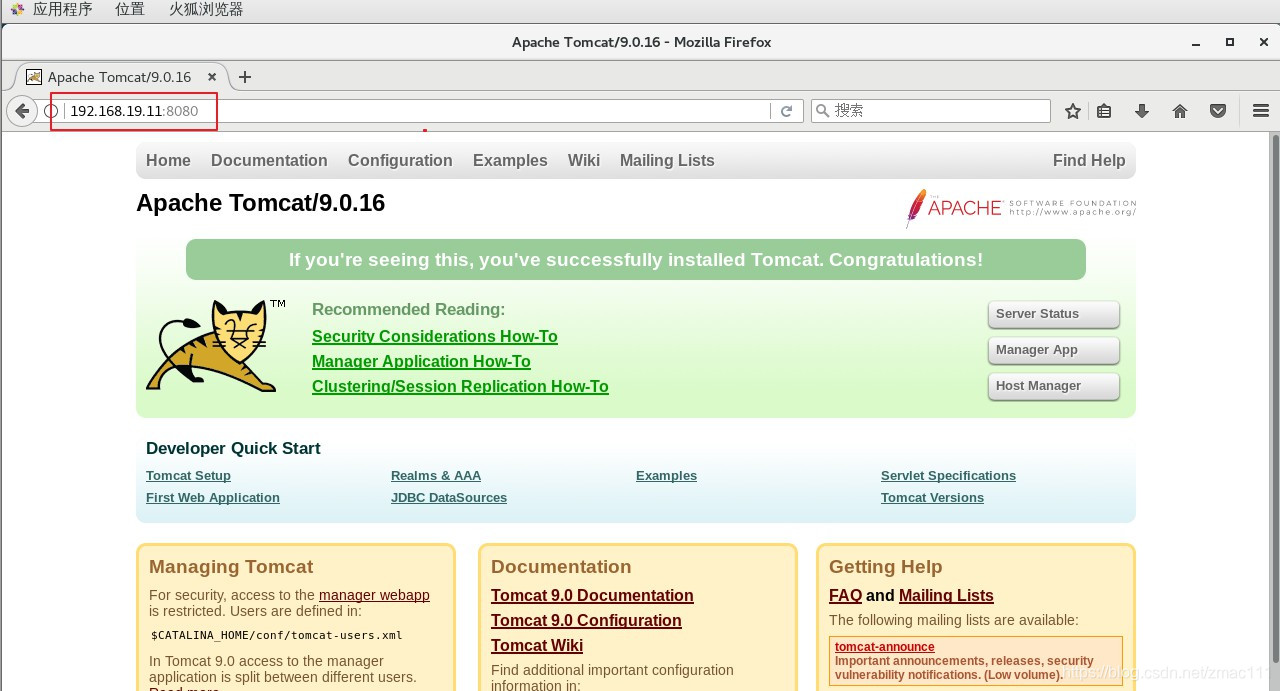Click the $CATALINA_HOME/conf/tomcat-users.xml path text
This screenshot has height=691, width=1280.
coord(276,635)
